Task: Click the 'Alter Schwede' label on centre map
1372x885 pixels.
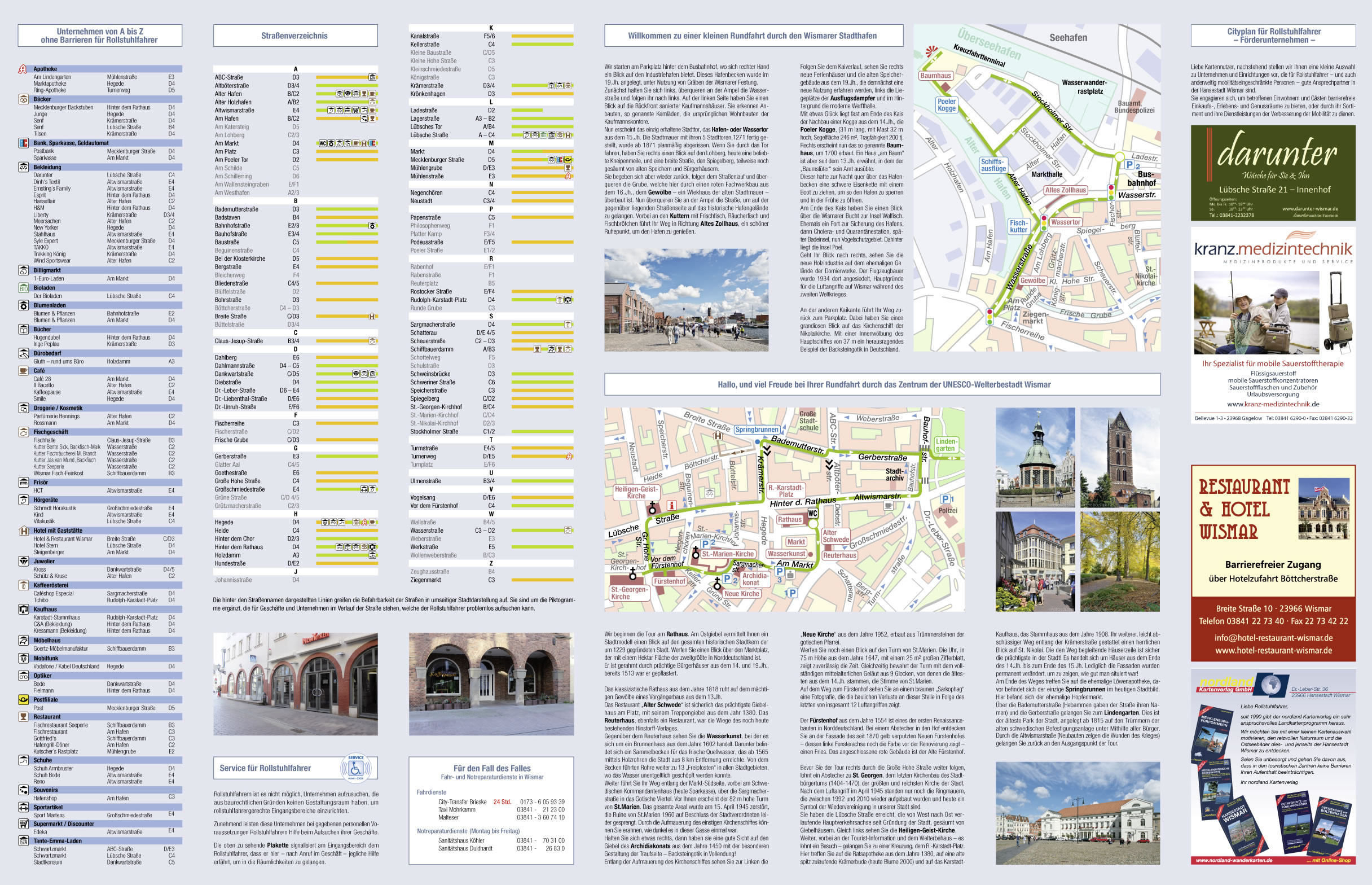Action: click(x=835, y=536)
